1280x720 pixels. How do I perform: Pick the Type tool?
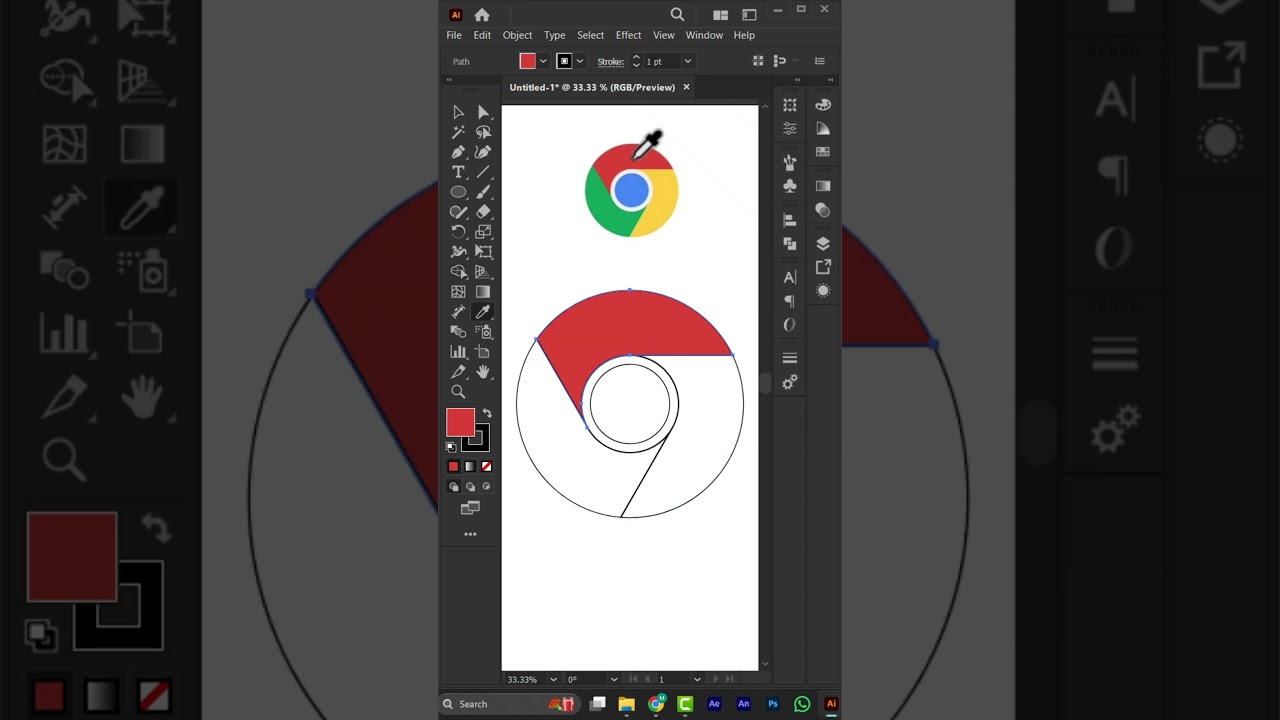(x=458, y=172)
